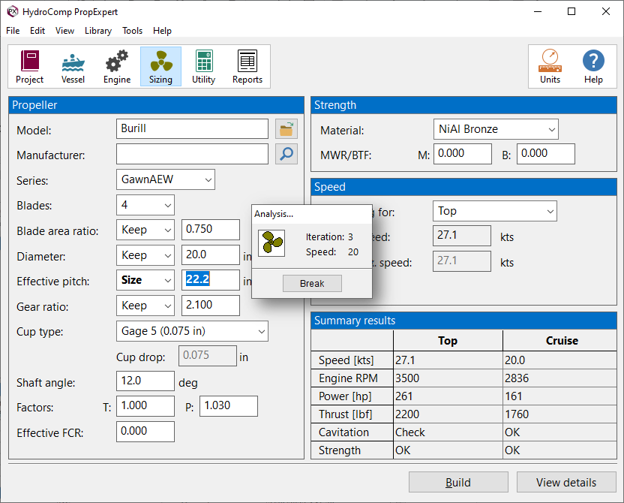Screen dimensions: 624x503
Task: Click the Cruise Speed cell 20.0
Action: 560,360
